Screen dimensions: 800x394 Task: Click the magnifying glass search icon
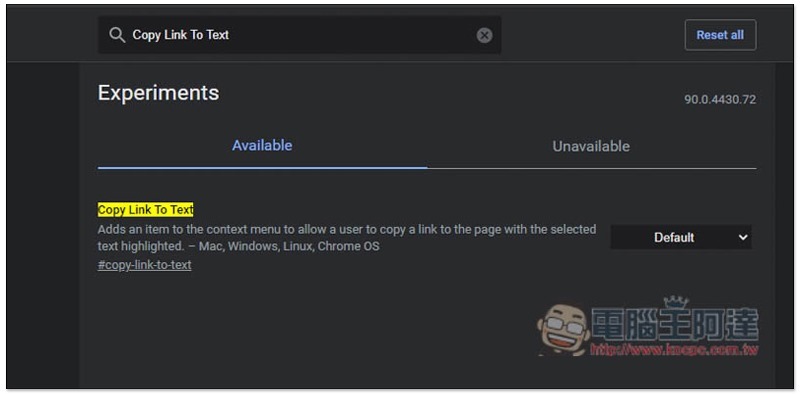point(117,35)
